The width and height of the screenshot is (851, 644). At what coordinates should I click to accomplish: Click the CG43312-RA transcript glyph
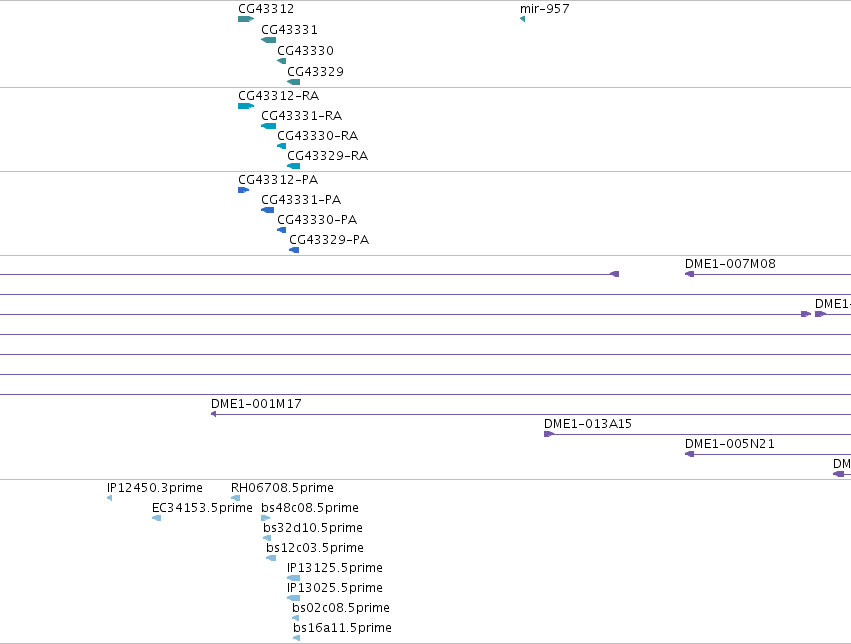tap(246, 106)
